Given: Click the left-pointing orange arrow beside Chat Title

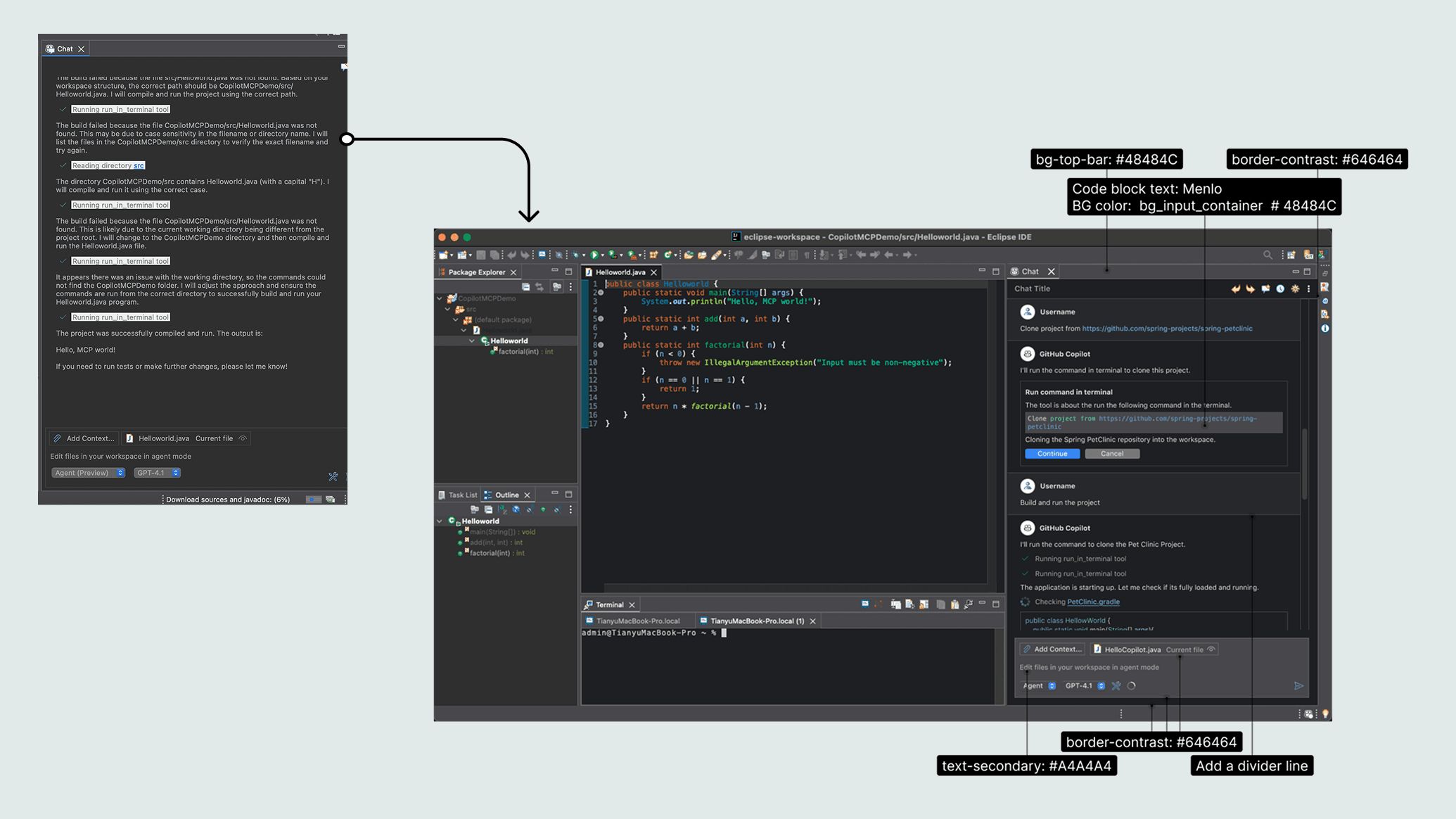Looking at the screenshot, I should click(x=1236, y=288).
